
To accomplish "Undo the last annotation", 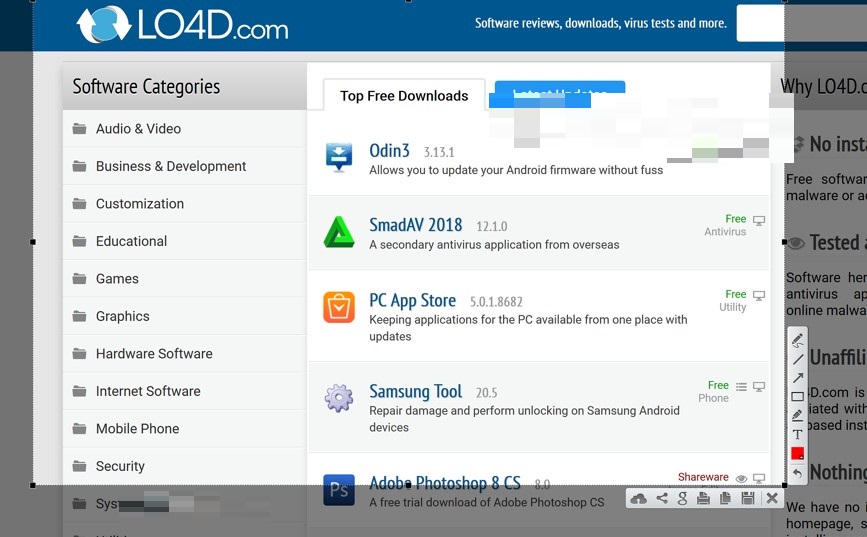I will [x=797, y=473].
